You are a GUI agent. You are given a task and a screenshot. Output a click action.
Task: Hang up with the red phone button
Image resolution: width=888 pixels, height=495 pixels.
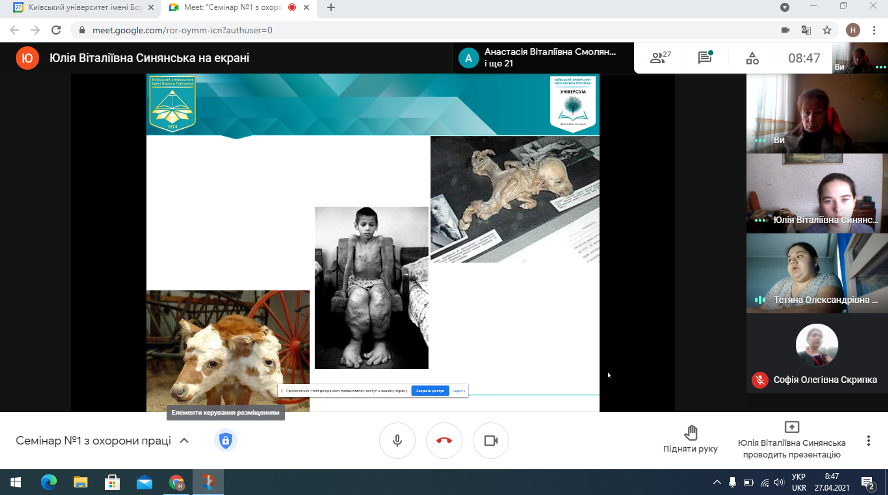pos(444,440)
